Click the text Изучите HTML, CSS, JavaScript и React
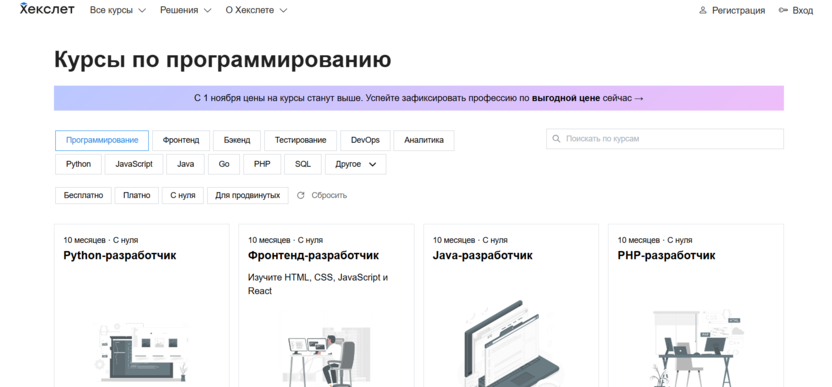 [x=318, y=284]
